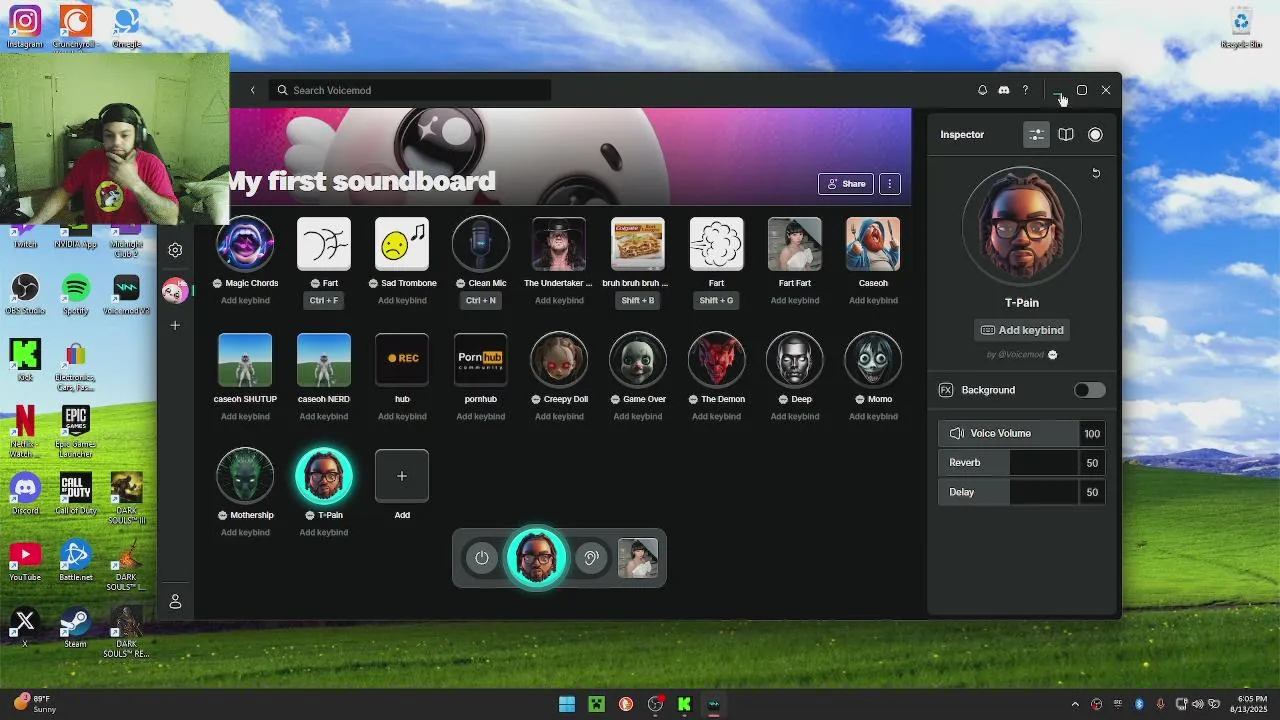Play The Undertaker sound
Image resolution: width=1280 pixels, height=720 pixels.
(559, 244)
